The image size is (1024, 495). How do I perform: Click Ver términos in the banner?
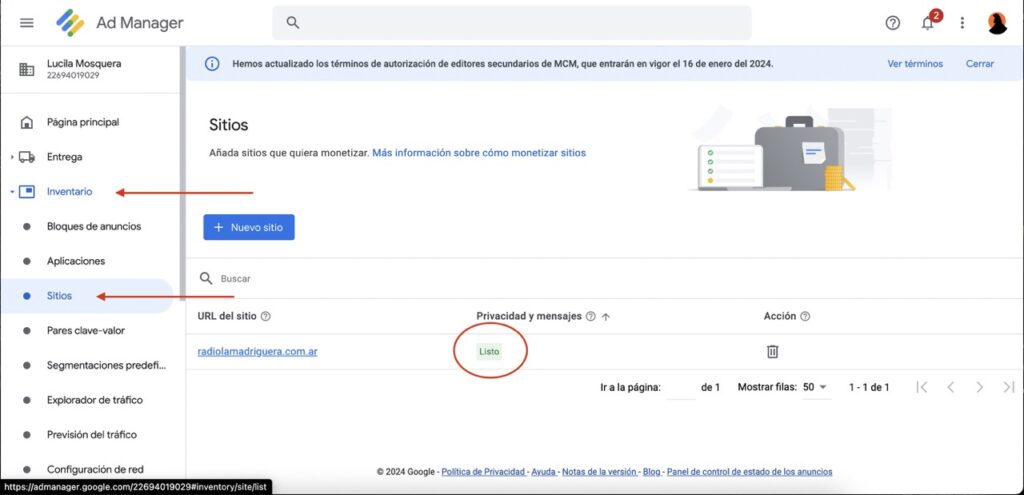[914, 64]
